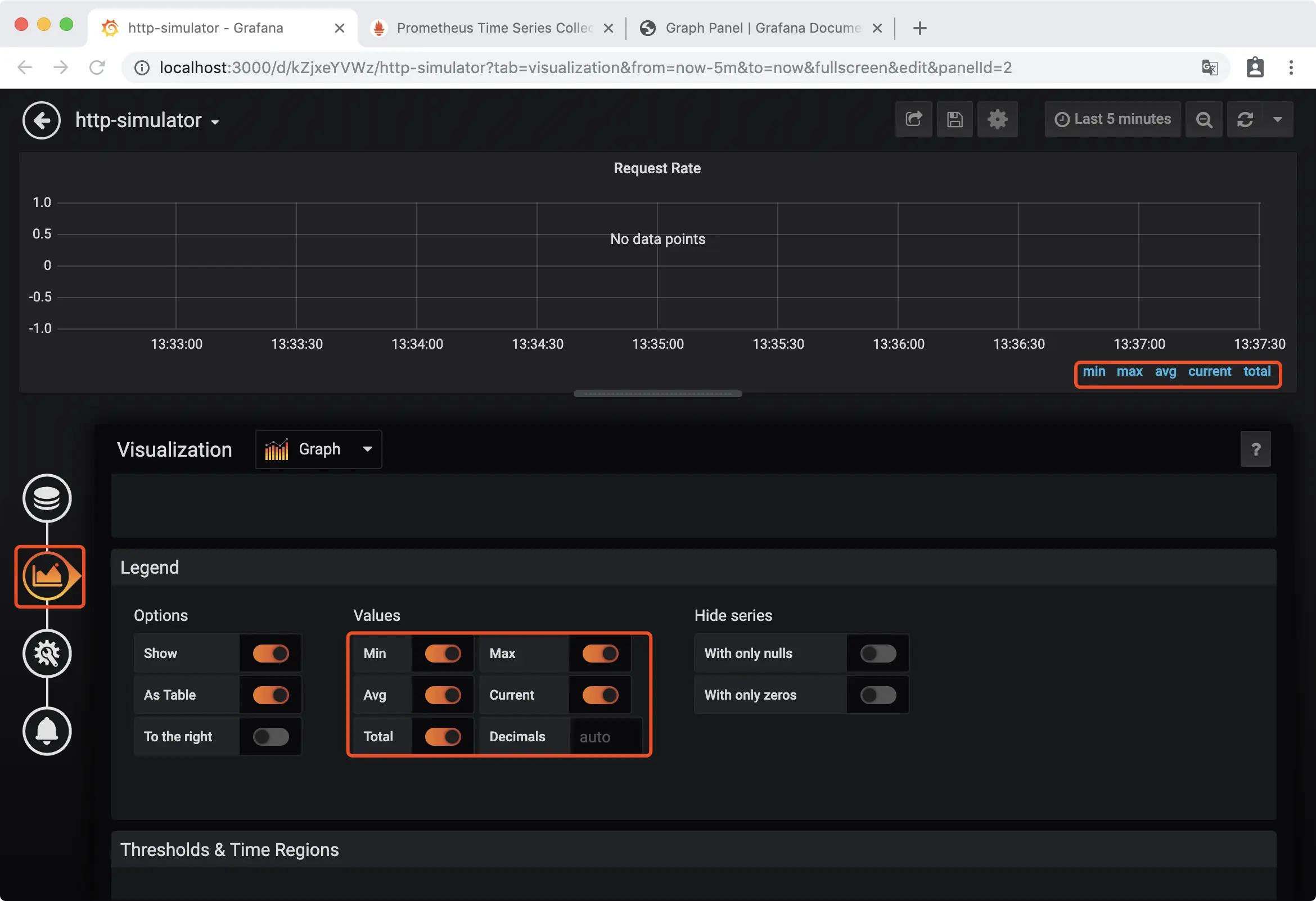Sort legend by min column
The width and height of the screenshot is (1316, 901).
(1093, 372)
